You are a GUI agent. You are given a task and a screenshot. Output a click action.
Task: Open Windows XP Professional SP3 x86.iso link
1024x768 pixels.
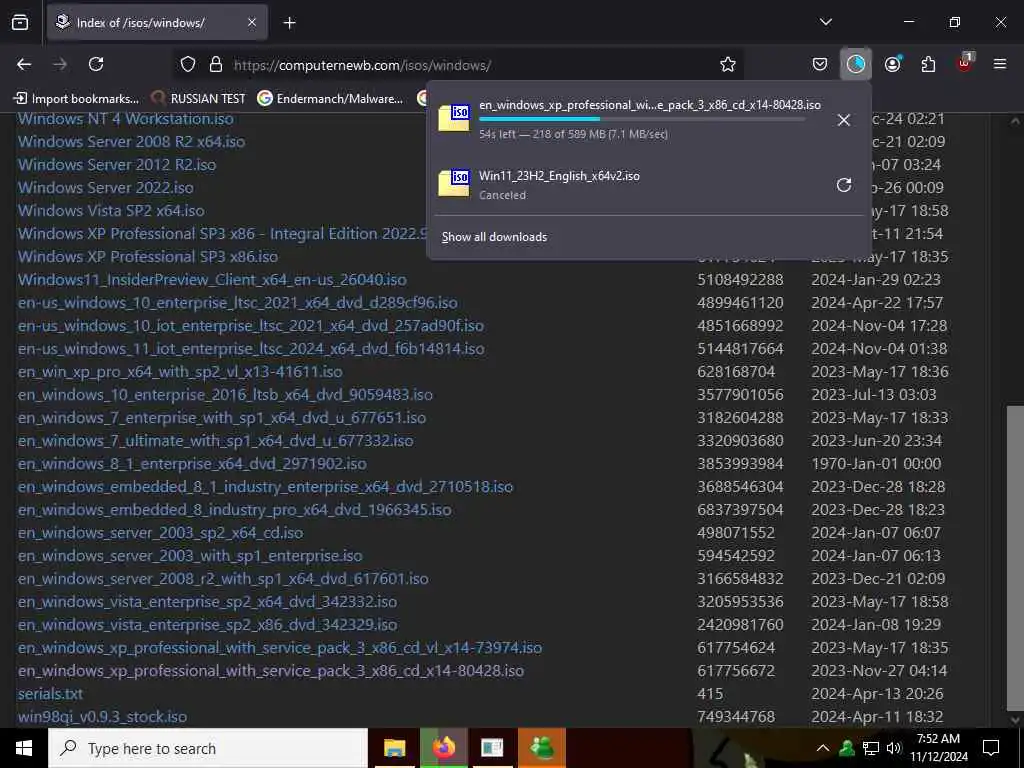click(x=148, y=257)
